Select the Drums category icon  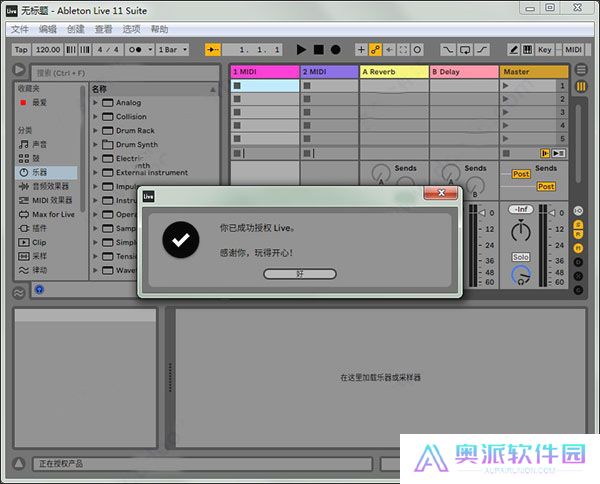point(24,158)
